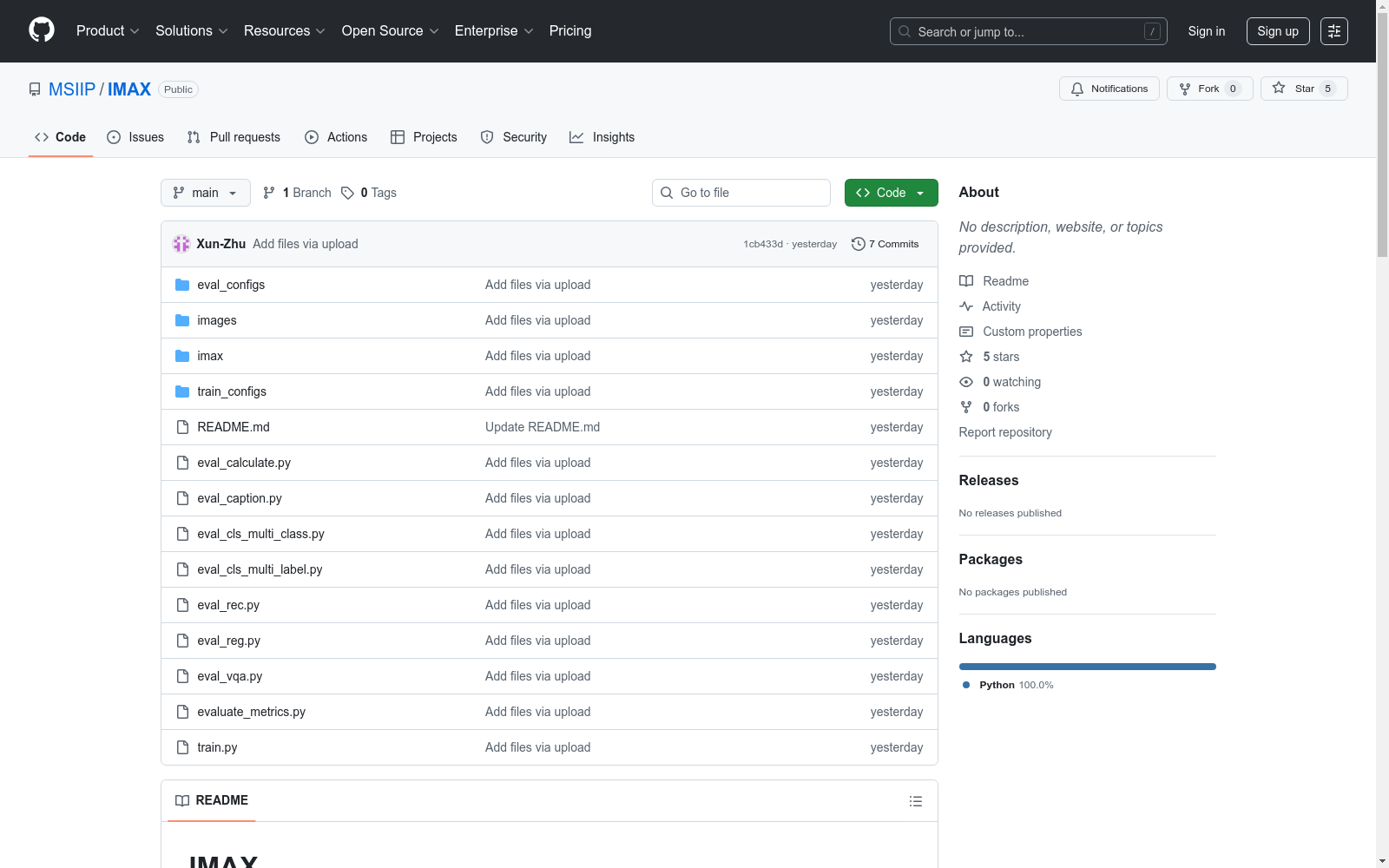1389x868 pixels.
Task: Switch to the Security tab
Action: 514,137
